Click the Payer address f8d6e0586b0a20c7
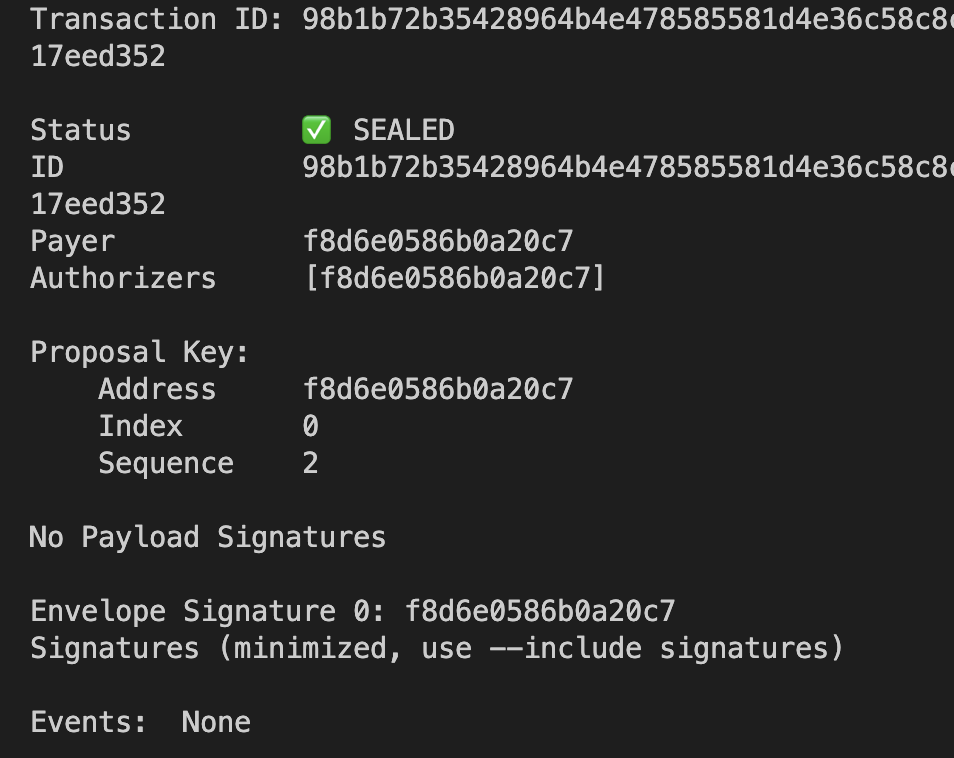 click(x=438, y=241)
